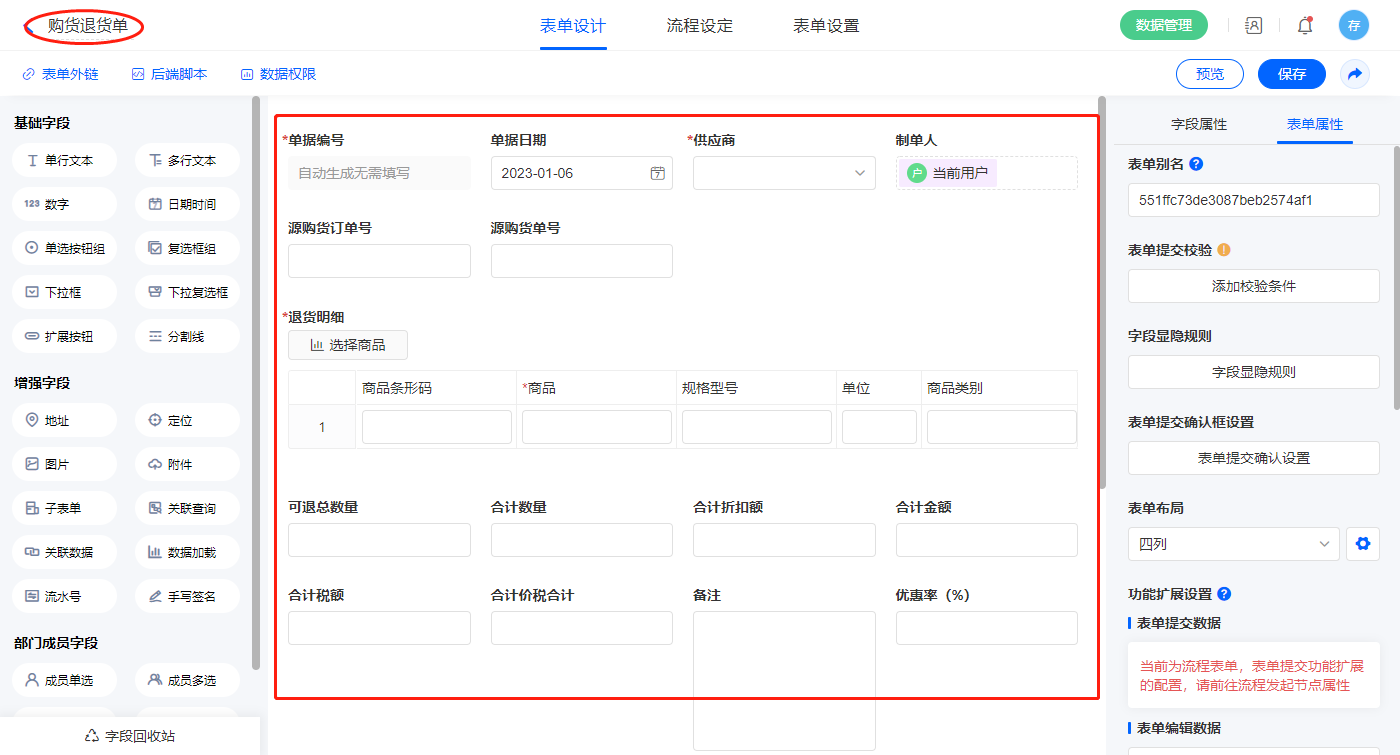Screen dimensions: 1400x755
Task: Add the 复选框组 field
Action: (187, 248)
